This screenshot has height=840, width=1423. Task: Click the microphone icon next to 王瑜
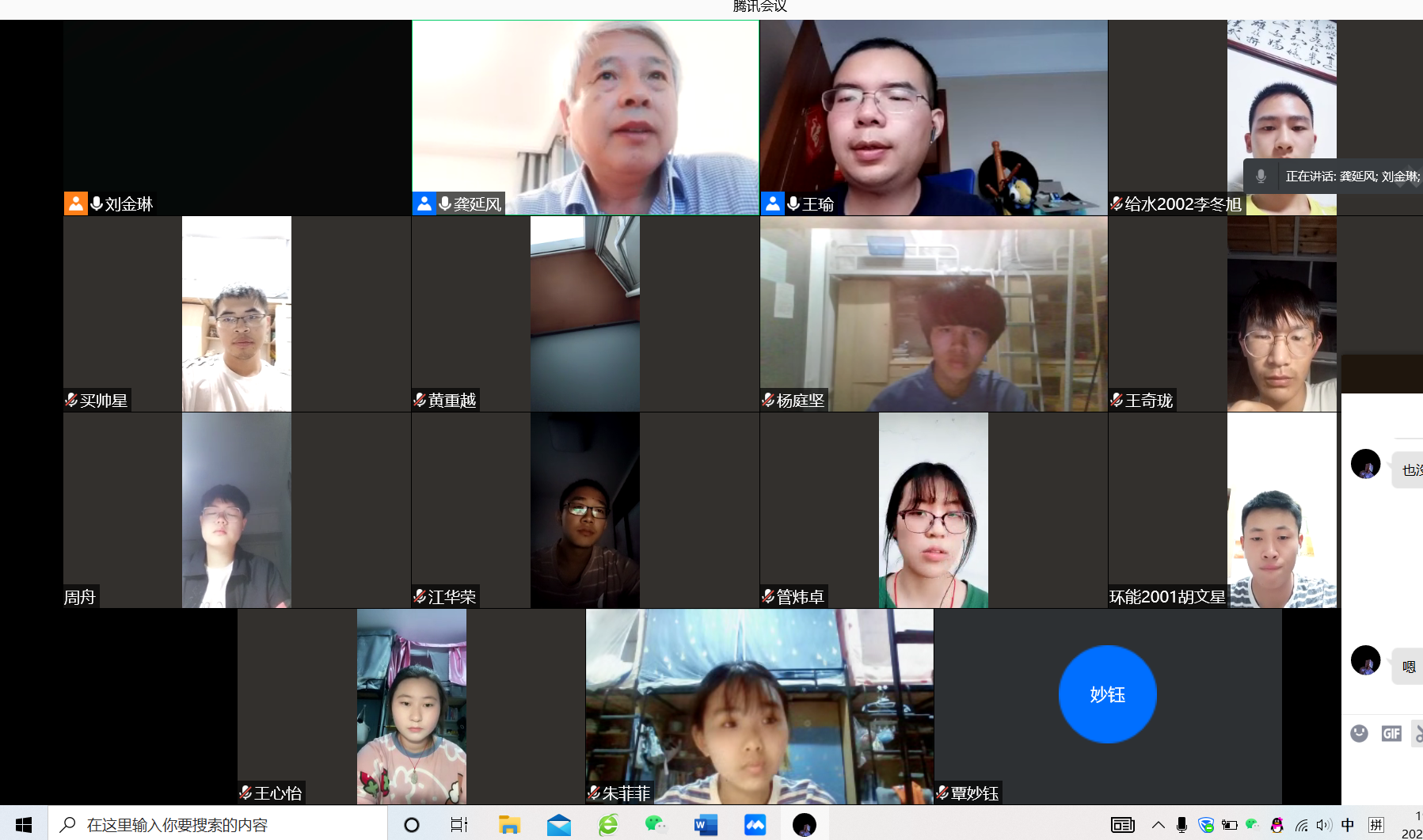point(793,203)
